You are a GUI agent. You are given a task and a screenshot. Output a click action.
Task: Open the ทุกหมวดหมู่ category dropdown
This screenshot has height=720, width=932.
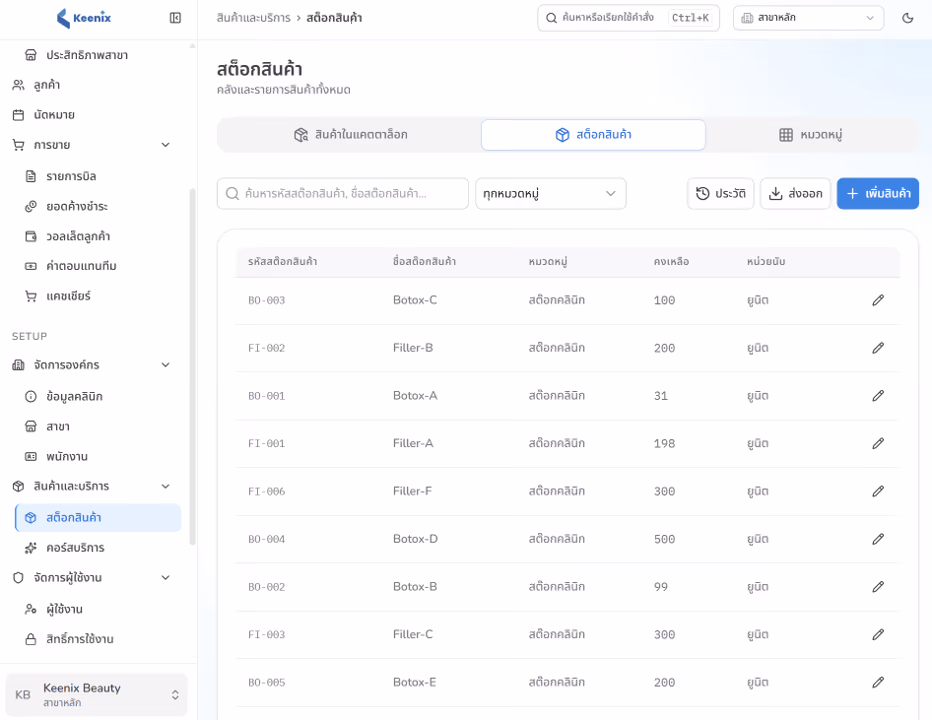click(x=550, y=193)
